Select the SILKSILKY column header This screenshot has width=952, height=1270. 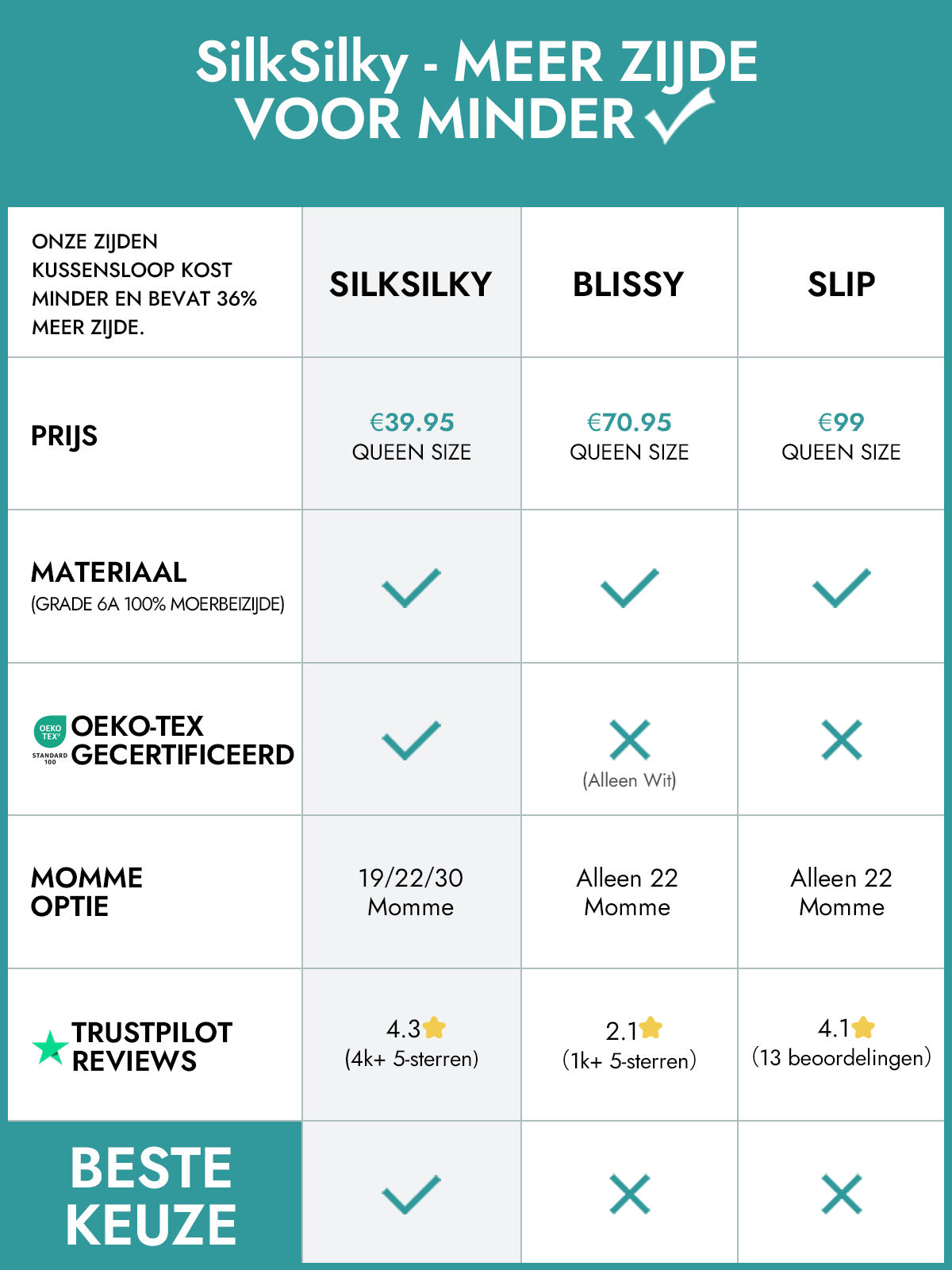point(411,284)
